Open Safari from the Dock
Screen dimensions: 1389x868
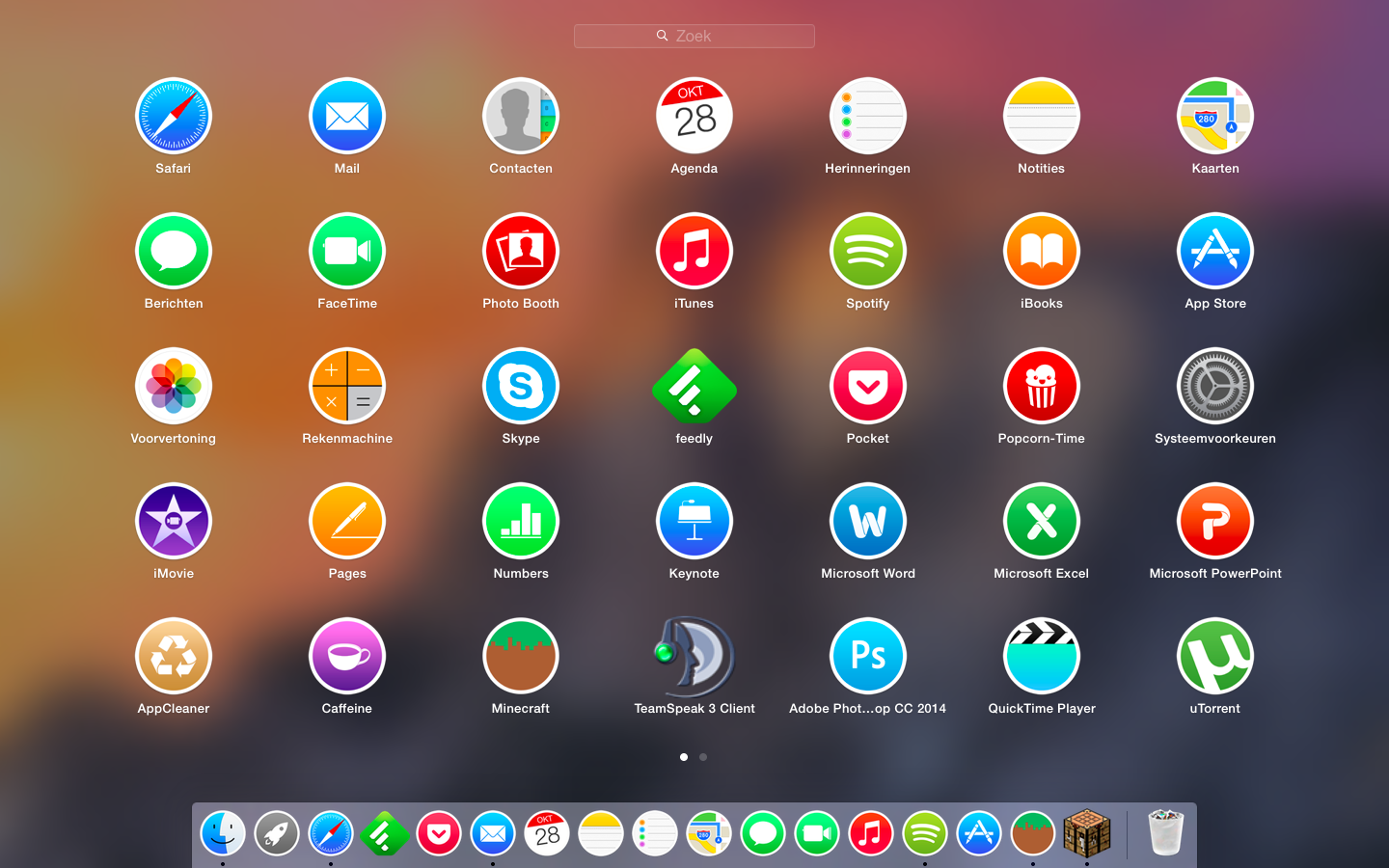tap(331, 833)
